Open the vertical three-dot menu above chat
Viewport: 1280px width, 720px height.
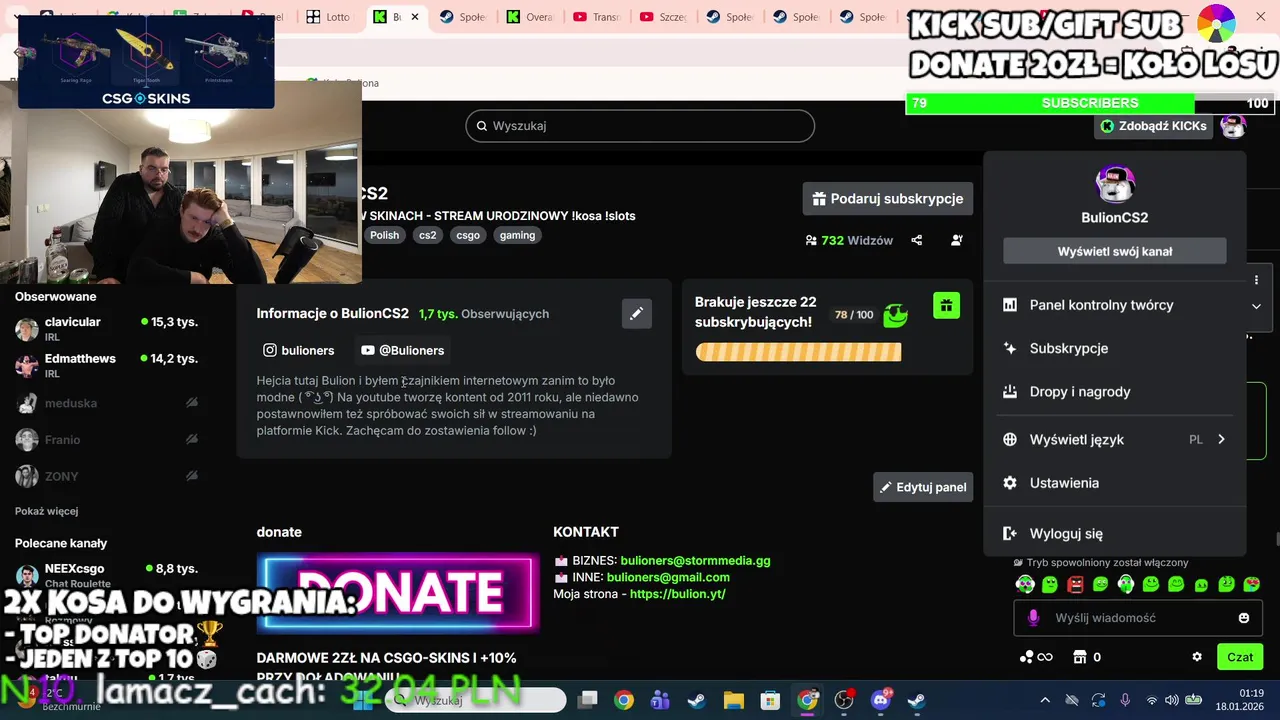[x=1256, y=280]
